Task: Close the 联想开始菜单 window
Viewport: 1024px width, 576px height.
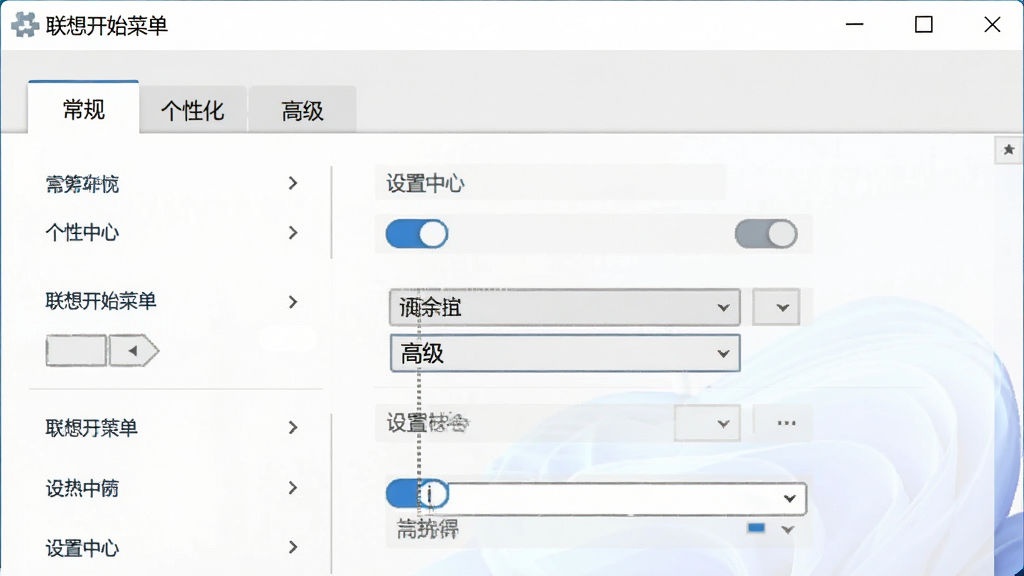Action: pyautogui.click(x=992, y=25)
